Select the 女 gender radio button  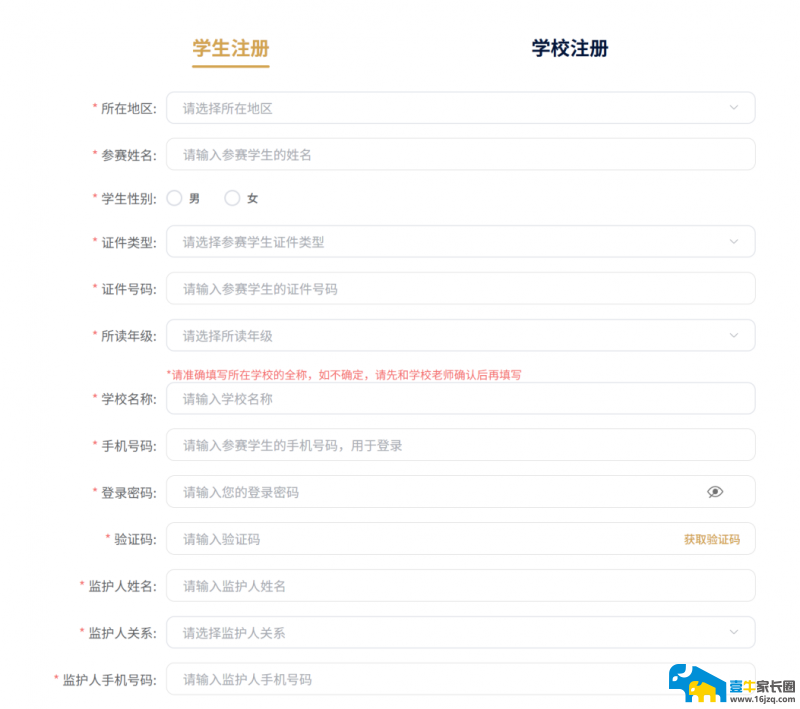tap(232, 198)
